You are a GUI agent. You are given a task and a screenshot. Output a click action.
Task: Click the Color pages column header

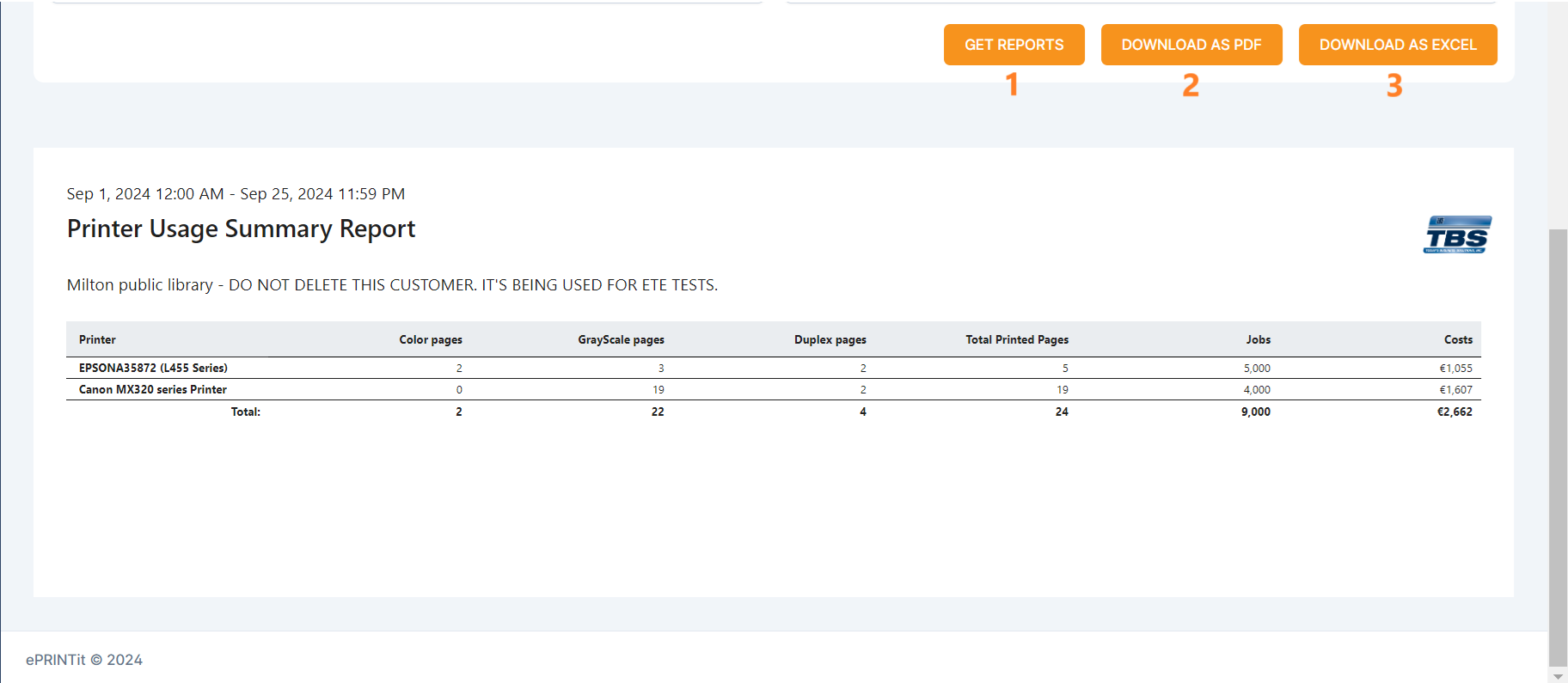(x=431, y=340)
